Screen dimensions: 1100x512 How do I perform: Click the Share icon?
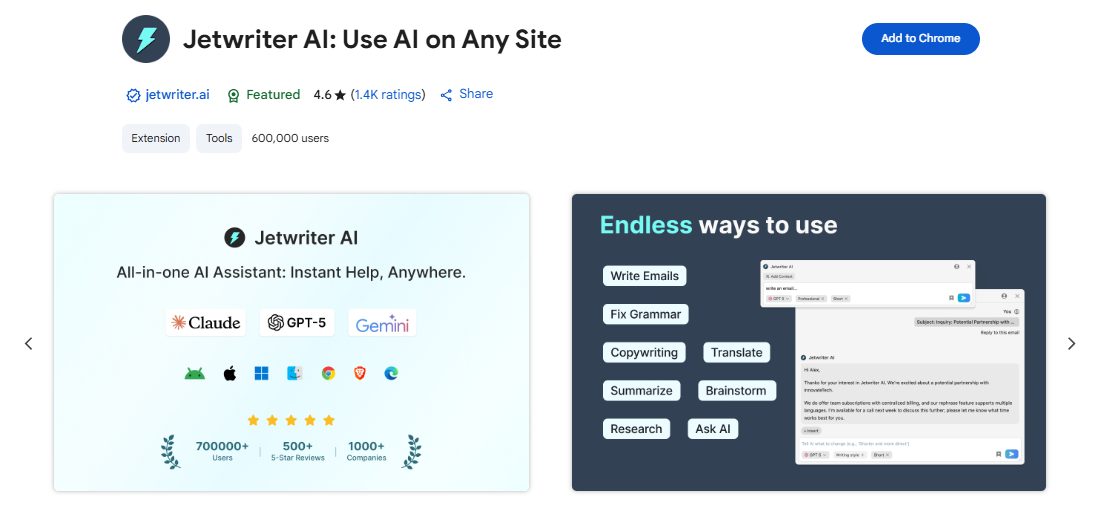[x=446, y=95]
